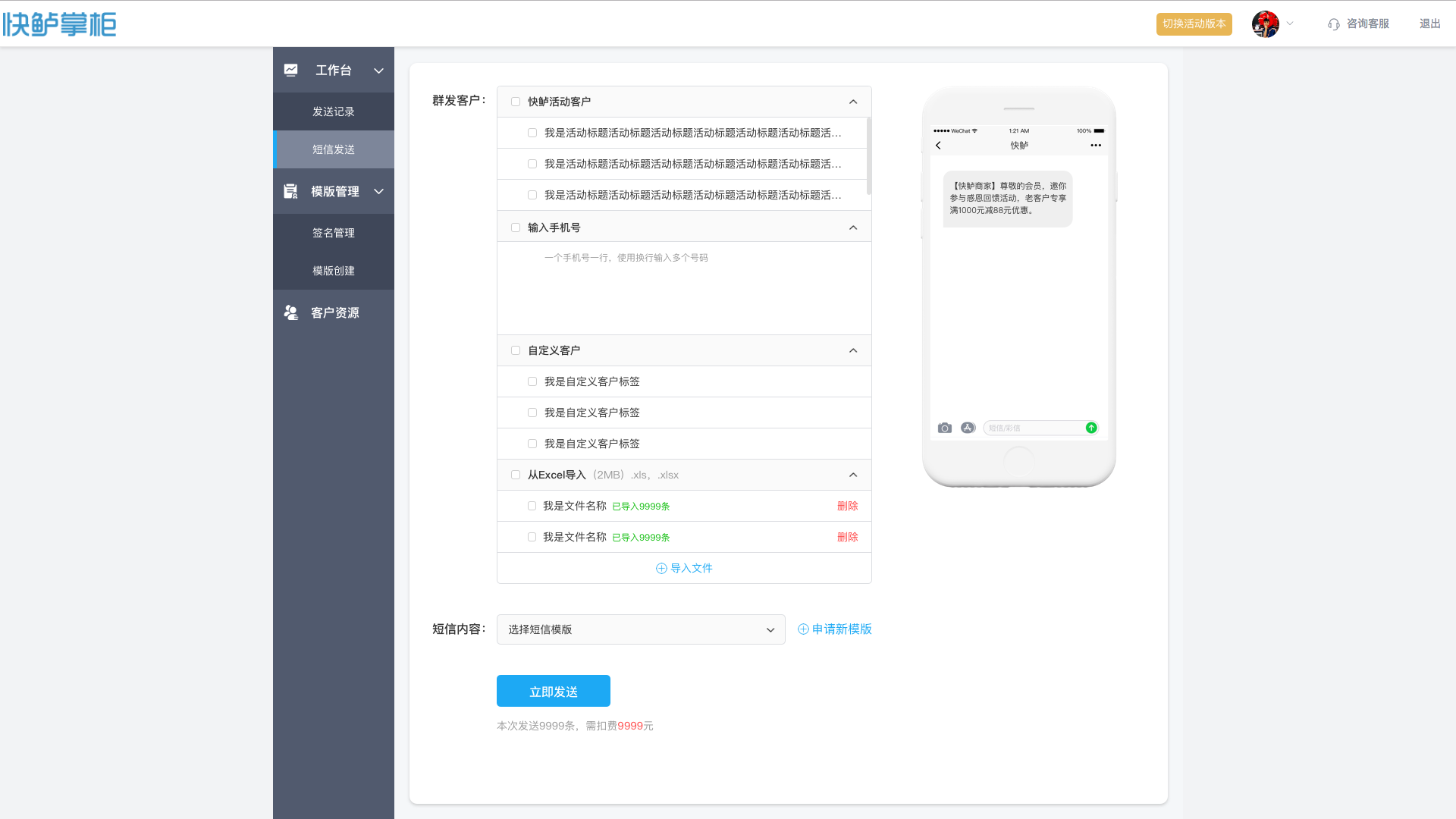This screenshot has width=1456, height=819.
Task: Go to 签名管理 in sidebar
Action: 334,233
